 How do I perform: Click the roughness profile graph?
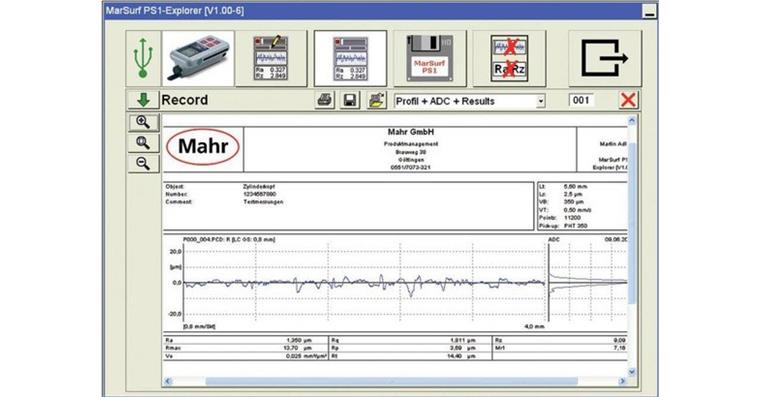pos(364,283)
